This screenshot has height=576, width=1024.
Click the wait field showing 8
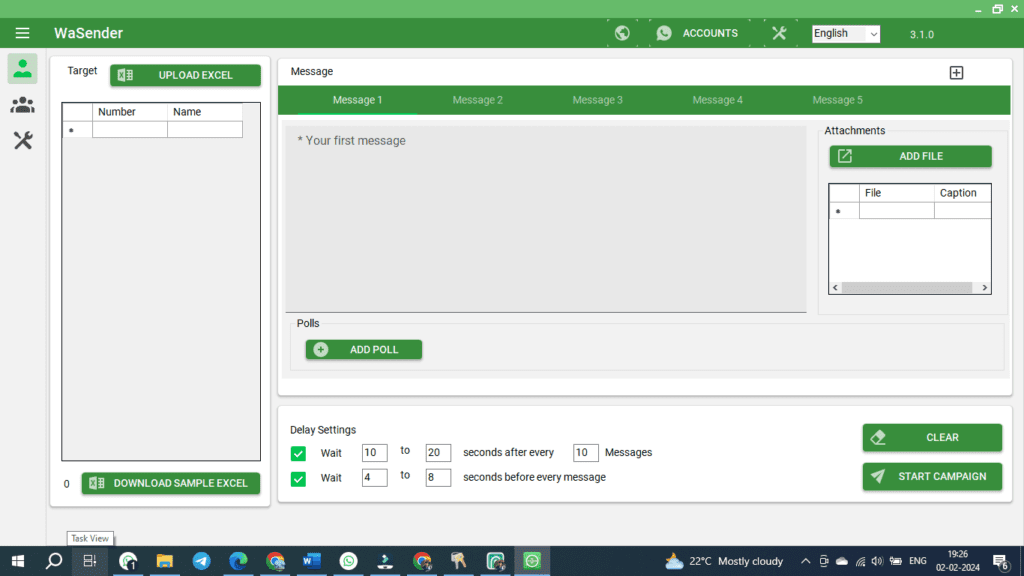[x=438, y=477]
